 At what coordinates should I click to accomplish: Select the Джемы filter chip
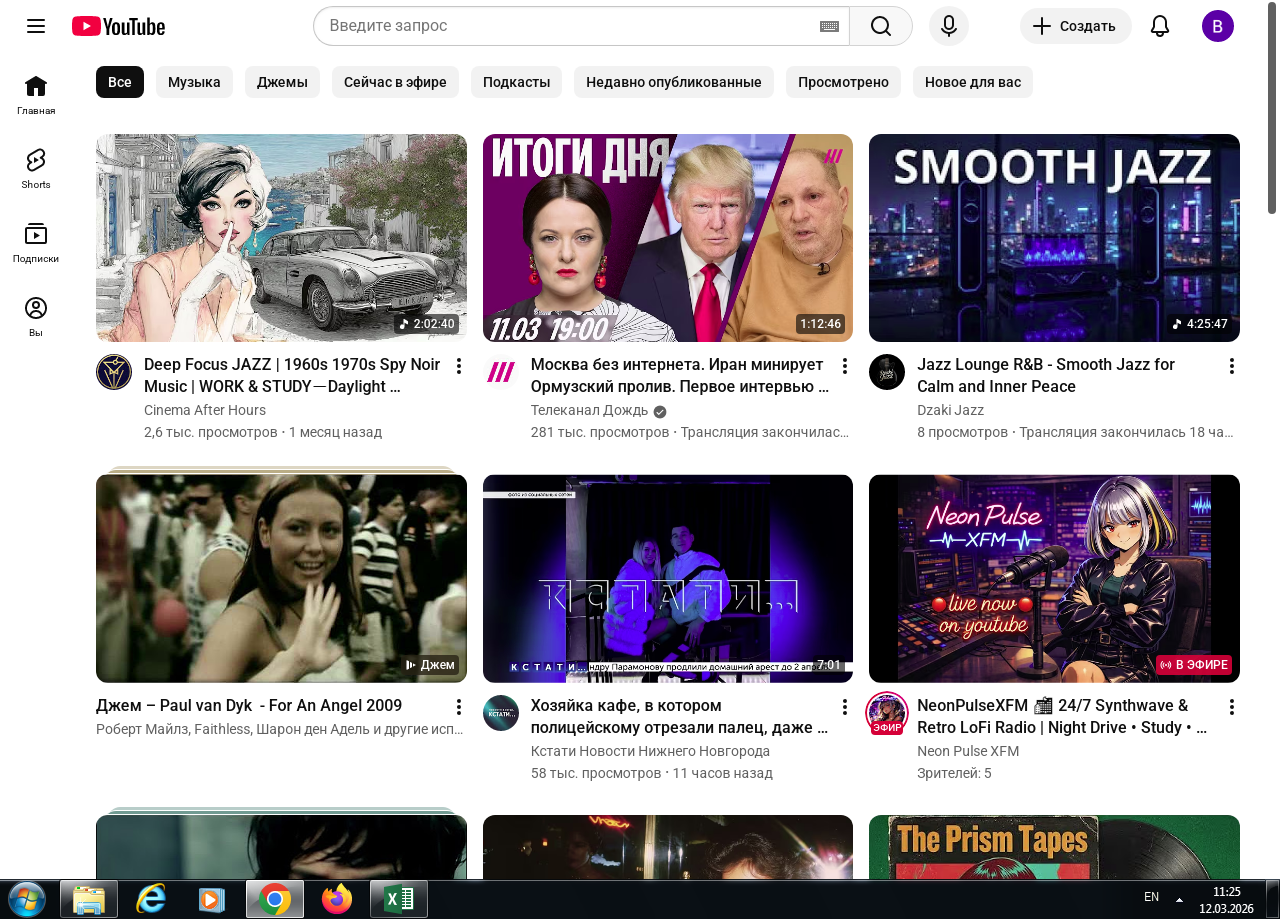282,82
